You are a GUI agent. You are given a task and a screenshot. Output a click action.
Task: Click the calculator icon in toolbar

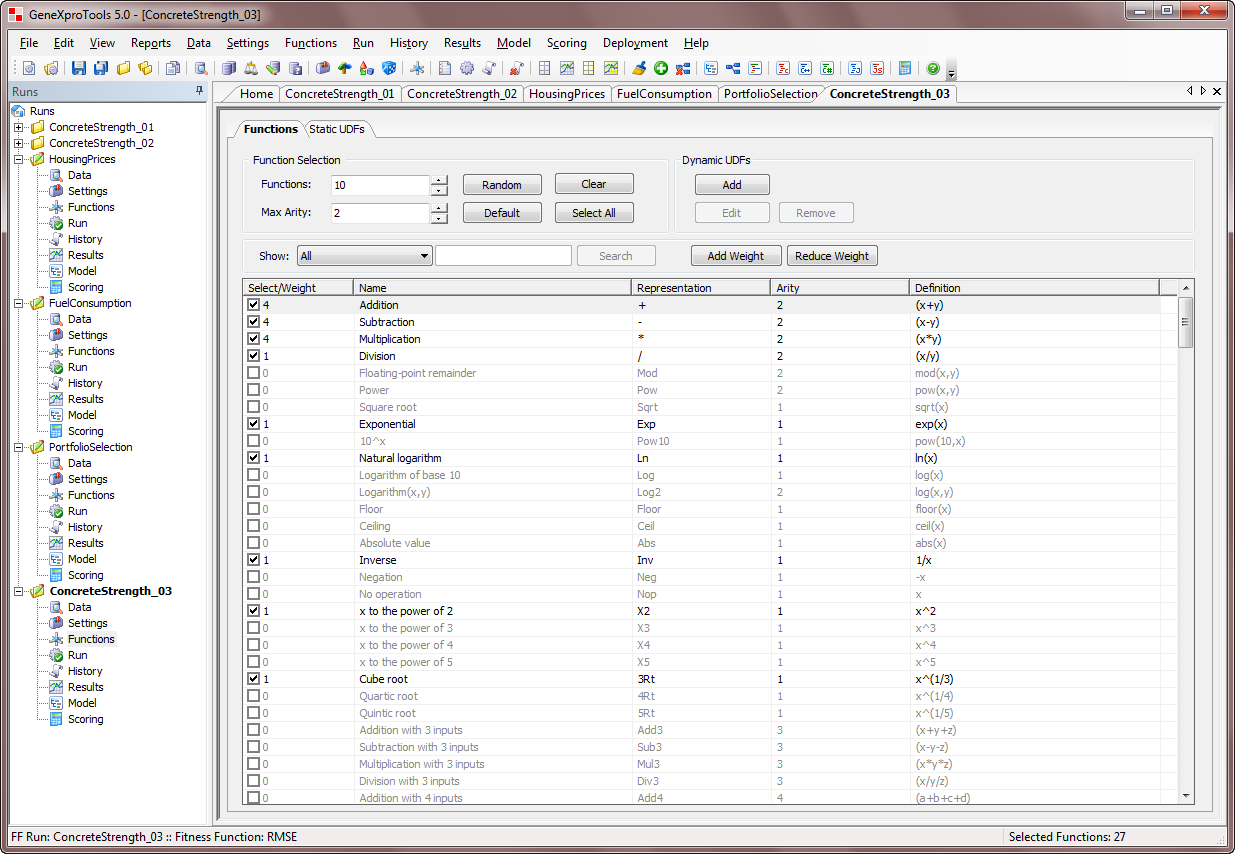coord(904,69)
